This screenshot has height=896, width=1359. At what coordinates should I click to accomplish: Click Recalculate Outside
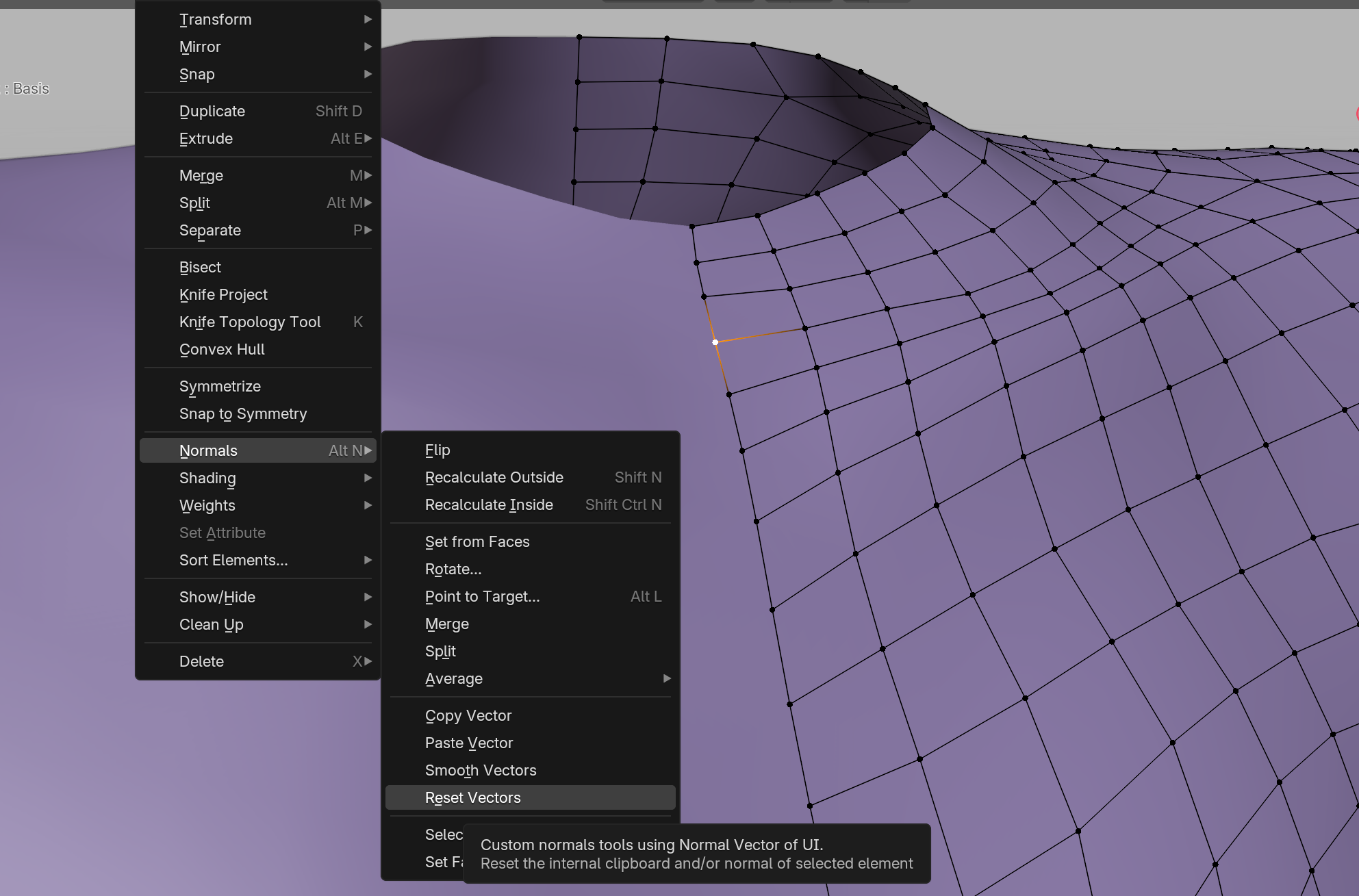point(494,477)
